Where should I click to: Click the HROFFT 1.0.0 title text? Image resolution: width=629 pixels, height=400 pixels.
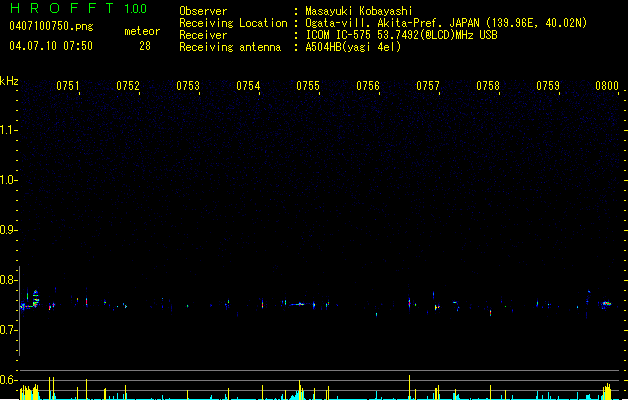79,8
